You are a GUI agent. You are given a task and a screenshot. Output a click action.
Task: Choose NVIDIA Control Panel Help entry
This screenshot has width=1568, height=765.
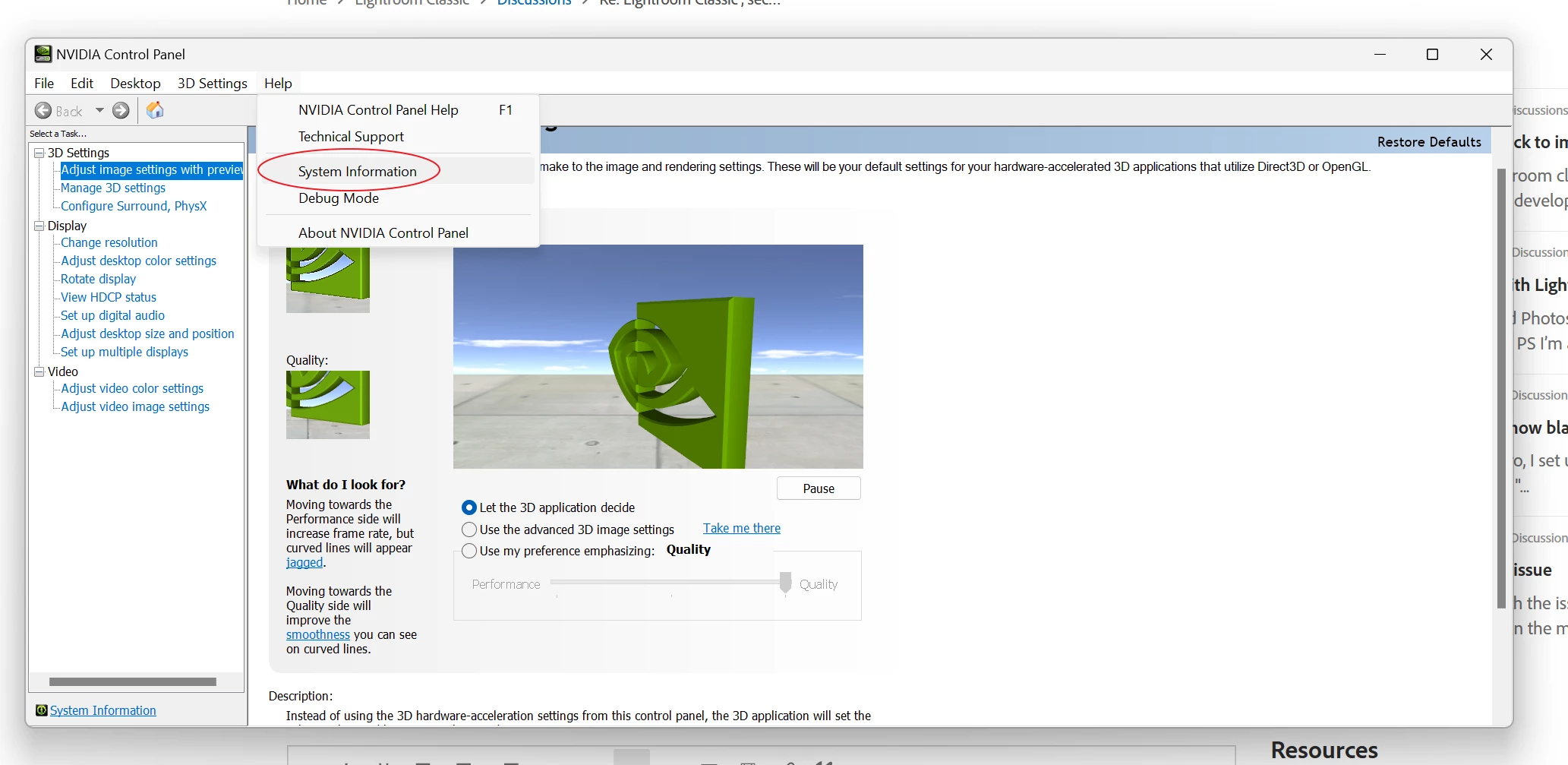tap(399, 110)
